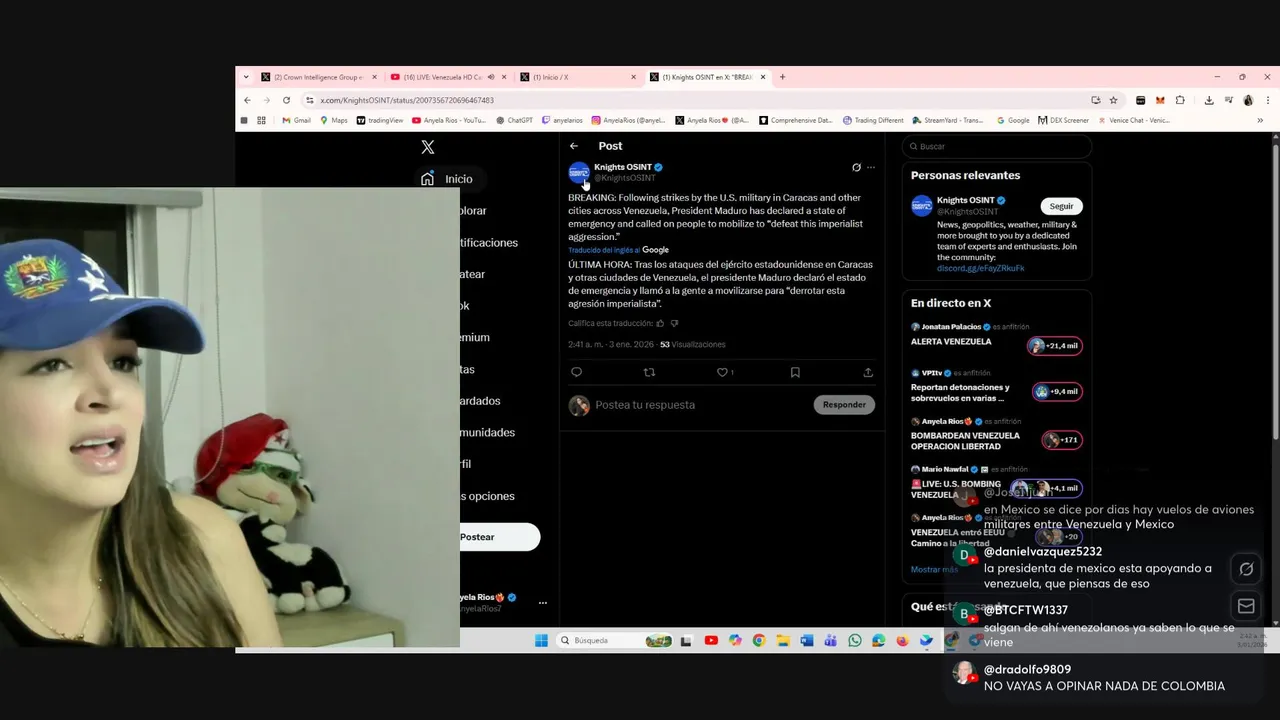Open the tradingView bookmark

[380, 120]
